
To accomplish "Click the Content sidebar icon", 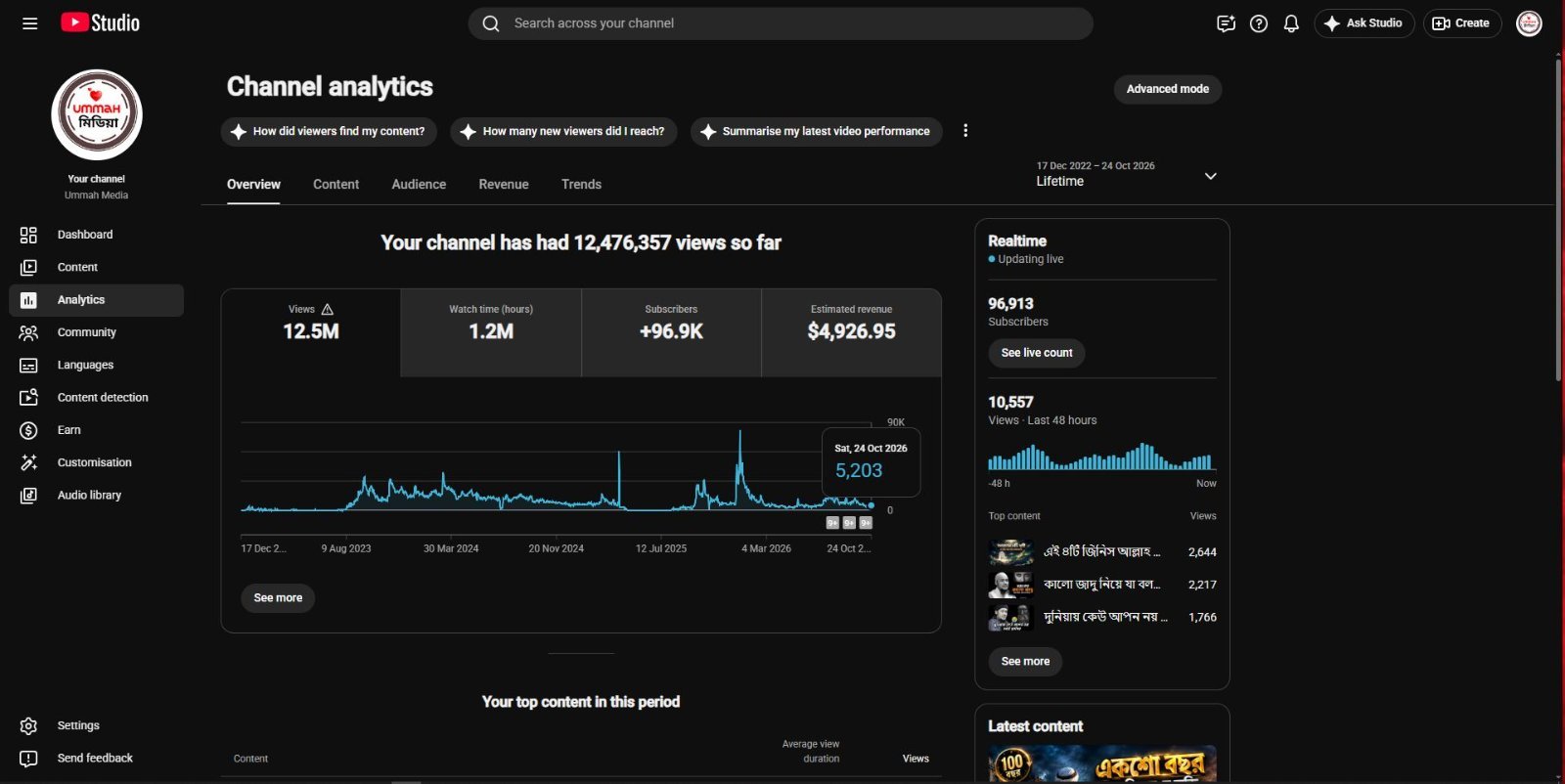I will click(x=28, y=267).
